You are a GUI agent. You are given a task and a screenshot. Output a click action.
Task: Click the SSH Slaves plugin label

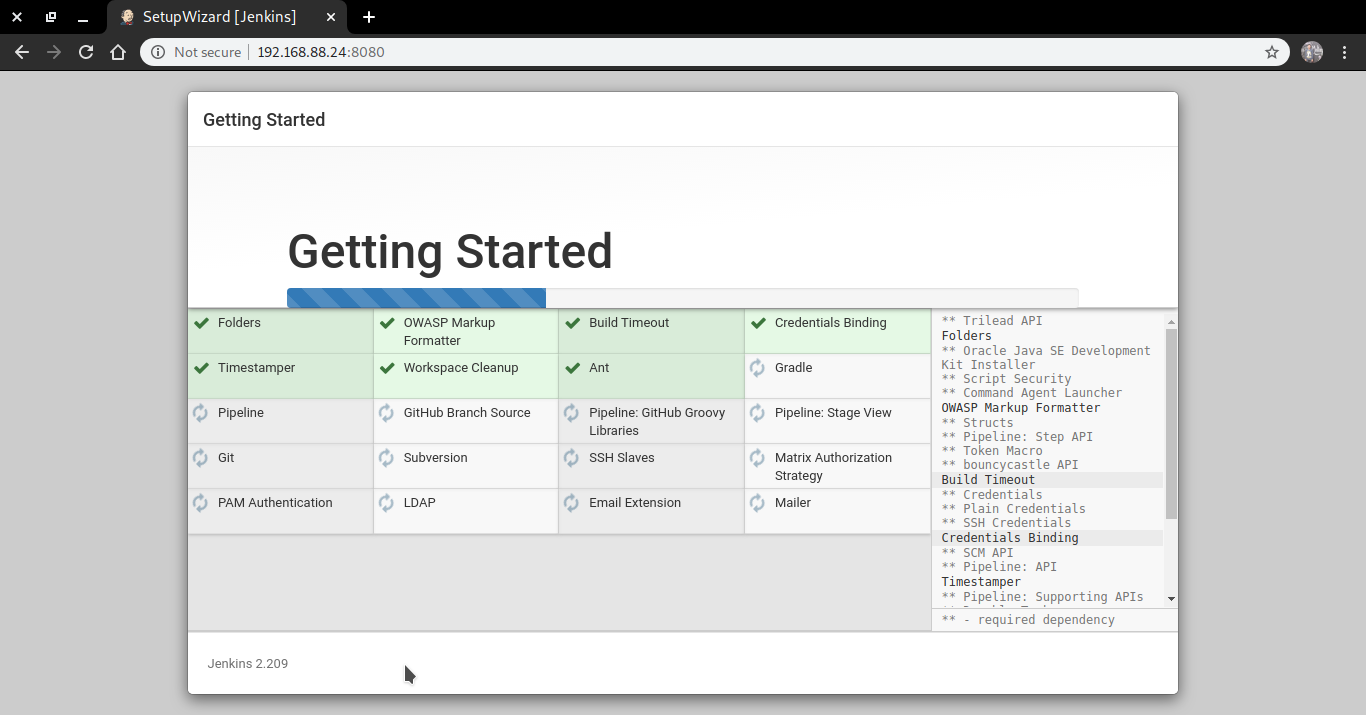(x=622, y=458)
